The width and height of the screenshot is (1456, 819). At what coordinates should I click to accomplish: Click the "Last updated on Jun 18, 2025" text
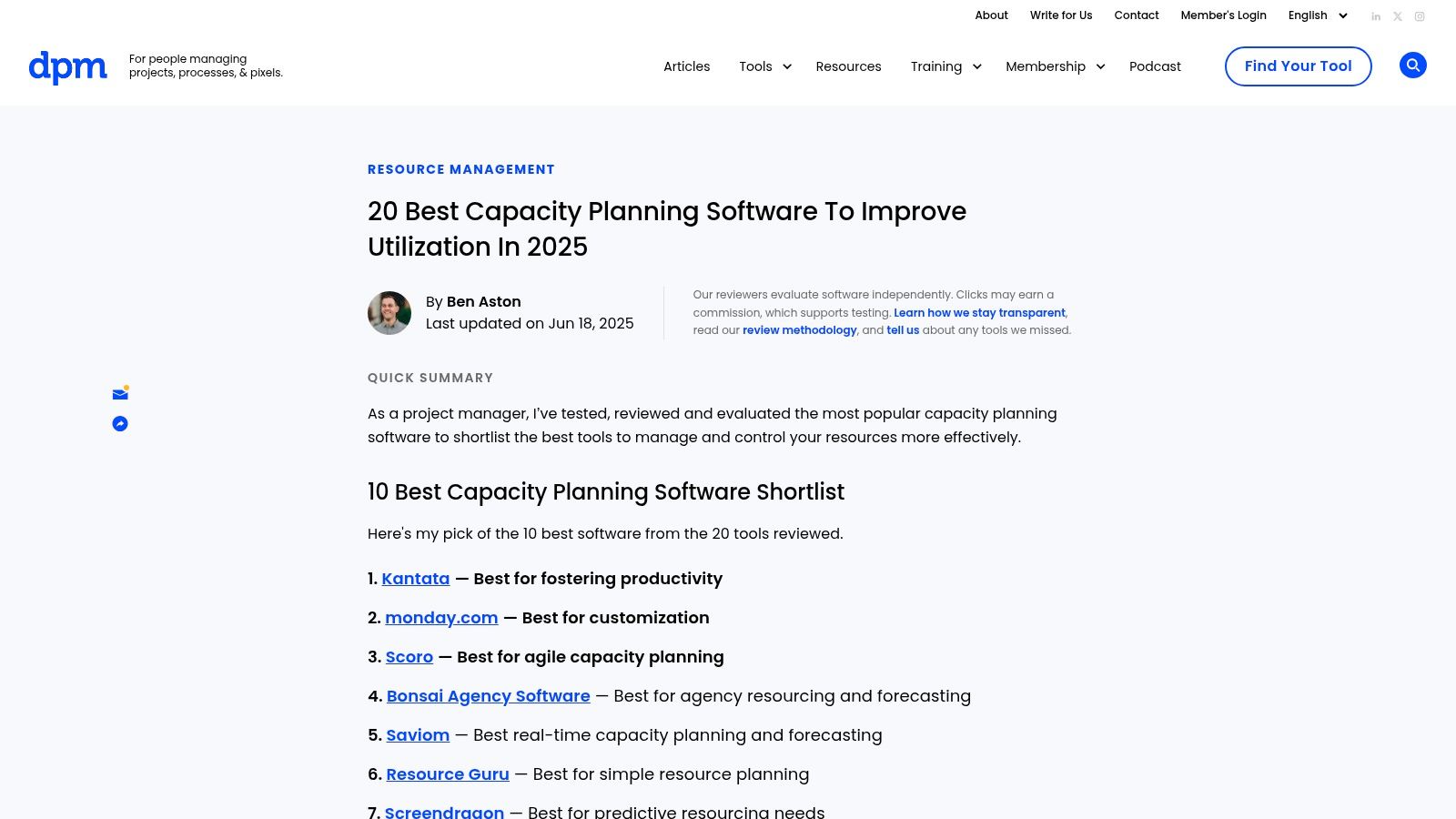click(x=530, y=324)
